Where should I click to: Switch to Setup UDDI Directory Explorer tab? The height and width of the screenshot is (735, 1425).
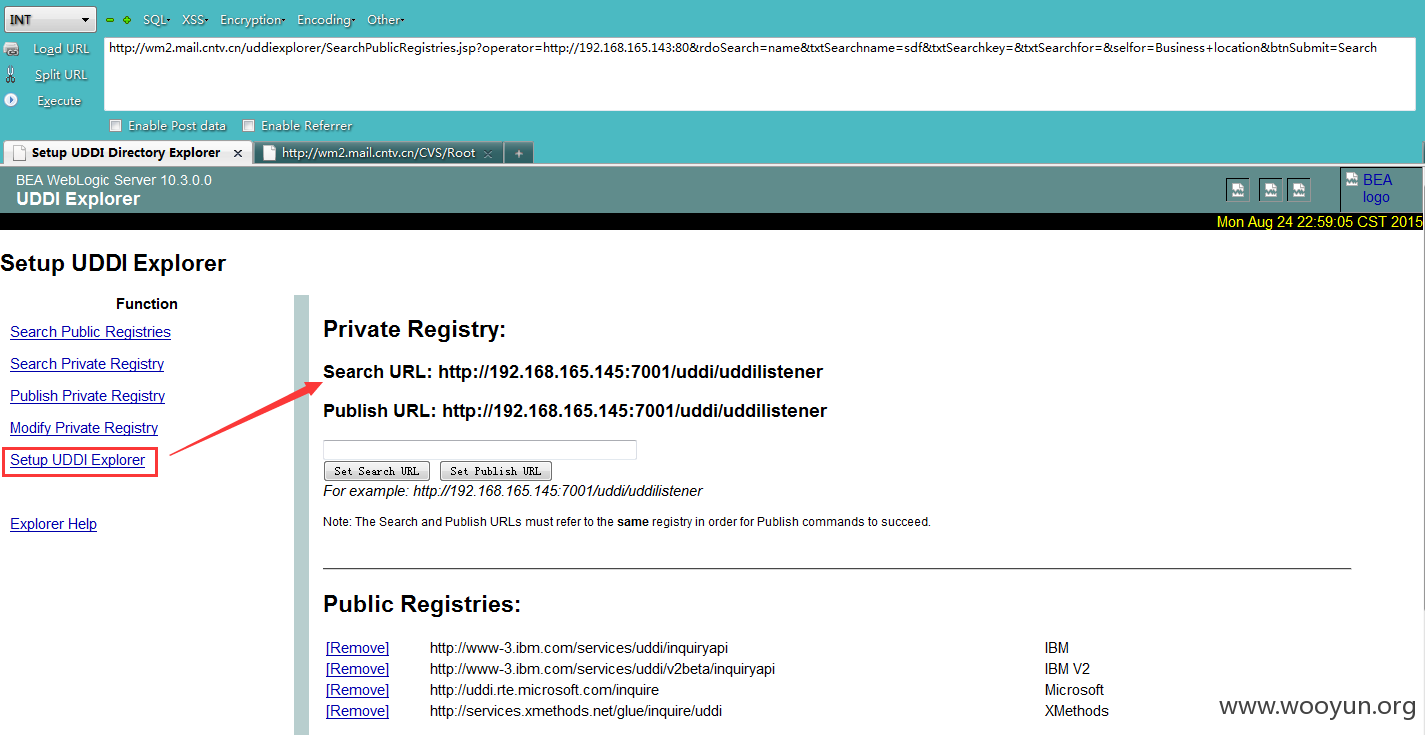click(127, 153)
